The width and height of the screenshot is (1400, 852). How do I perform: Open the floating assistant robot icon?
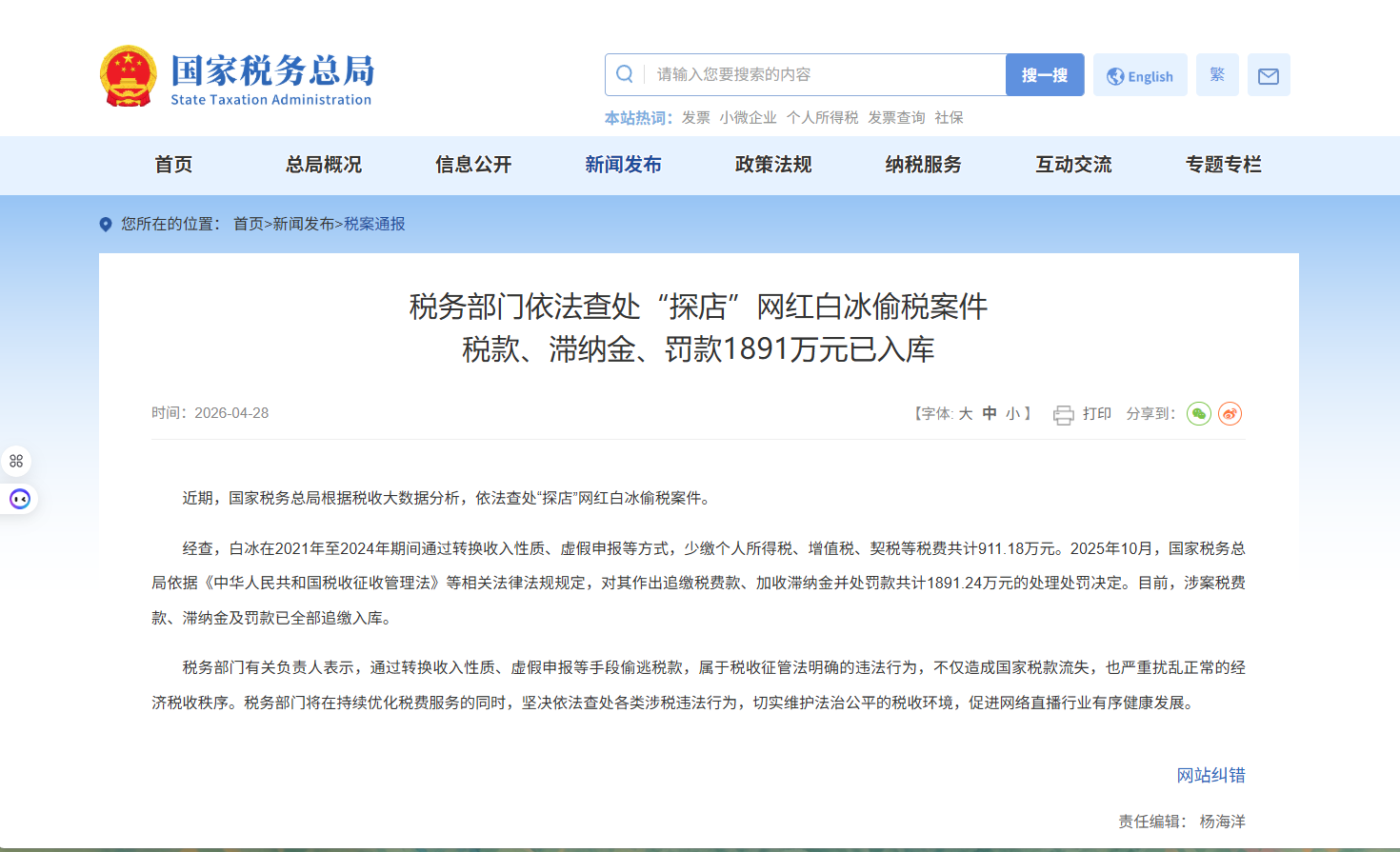point(19,499)
